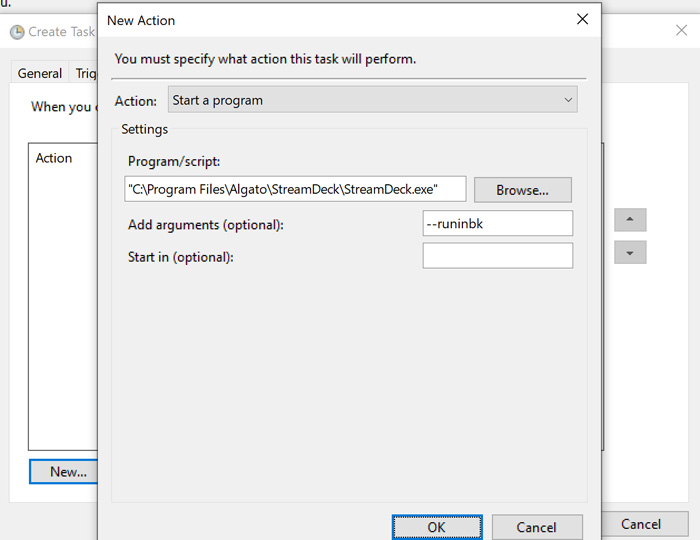Open the Action type dropdown
This screenshot has width=700, height=540.
[x=372, y=100]
